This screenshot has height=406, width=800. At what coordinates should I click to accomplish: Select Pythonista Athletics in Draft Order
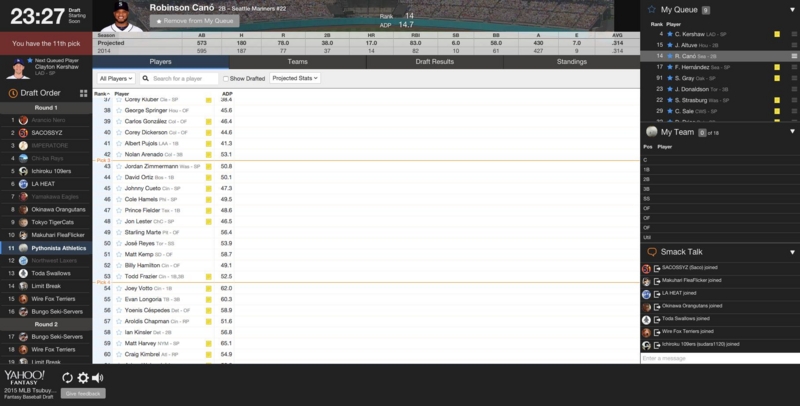pyautogui.click(x=46, y=248)
